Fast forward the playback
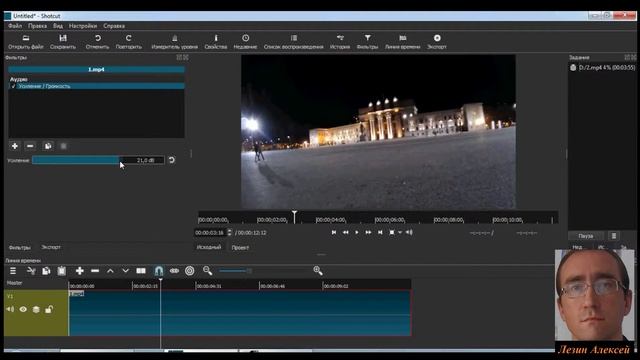640x360 pixels. coord(368,232)
